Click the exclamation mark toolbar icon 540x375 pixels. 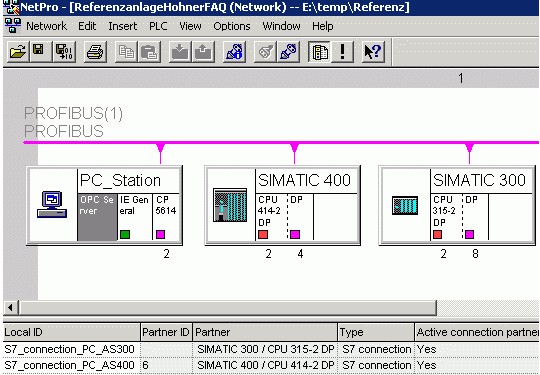pos(342,52)
